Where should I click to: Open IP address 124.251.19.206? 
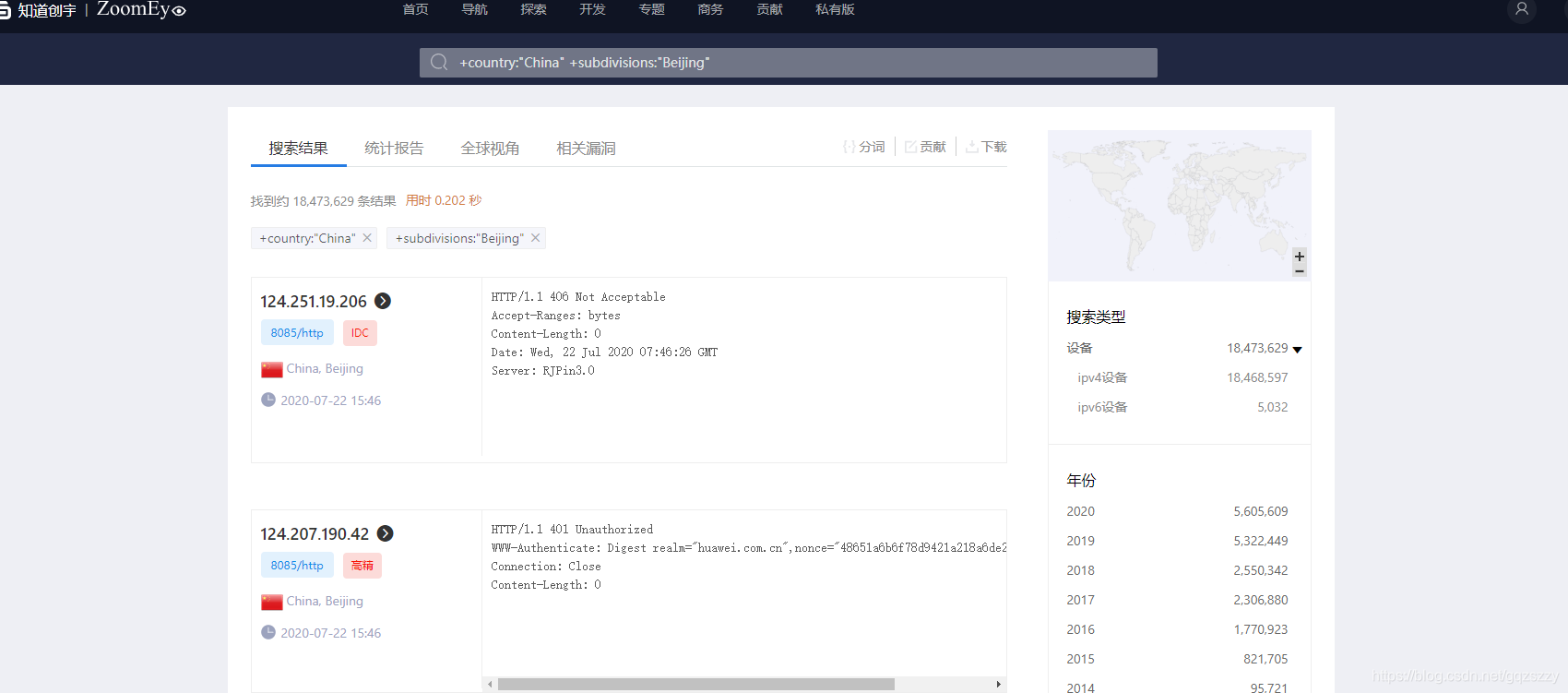tap(314, 302)
